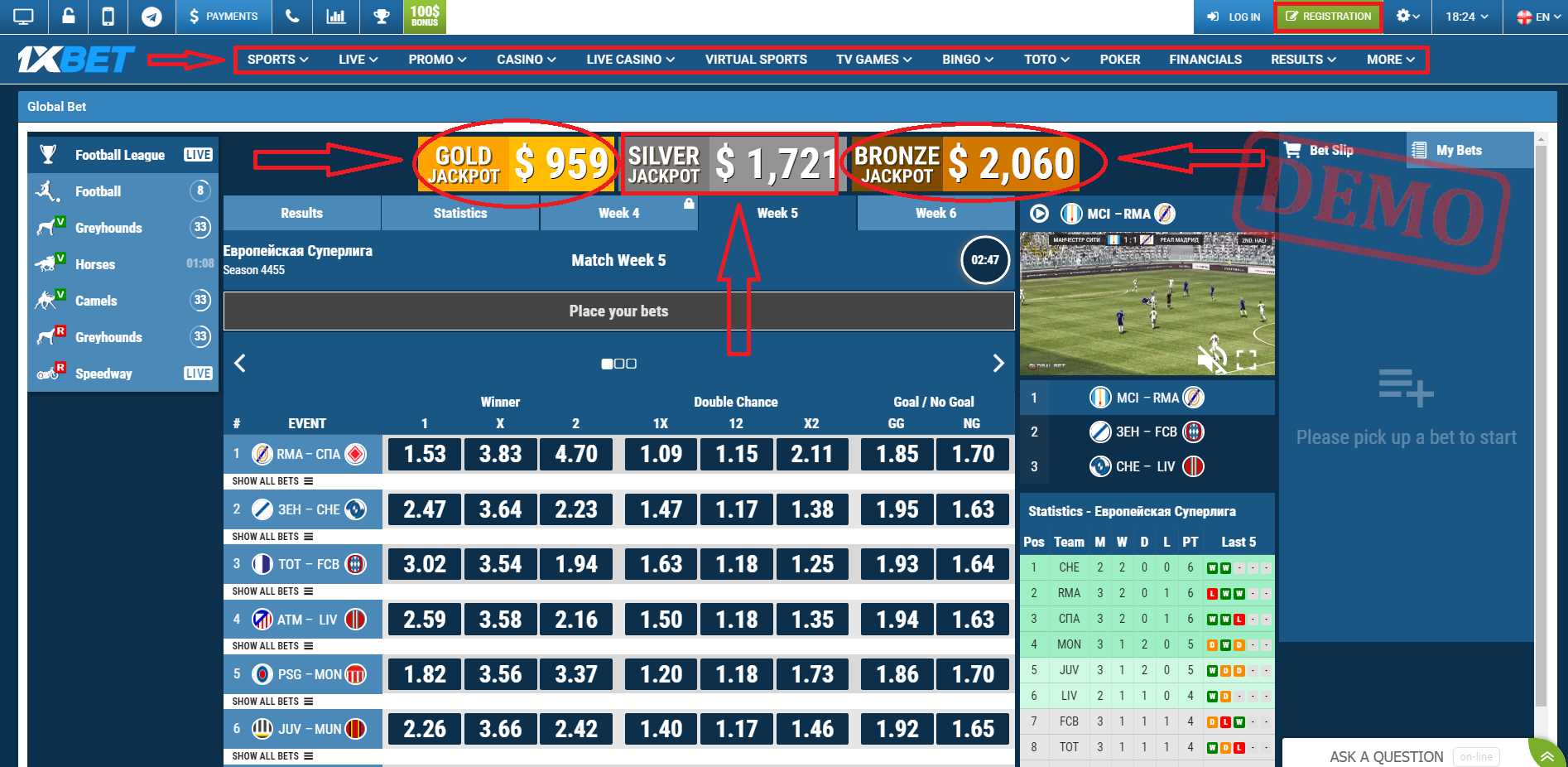Image resolution: width=1568 pixels, height=767 pixels.
Task: Click the match video thumbnail
Action: (1147, 304)
